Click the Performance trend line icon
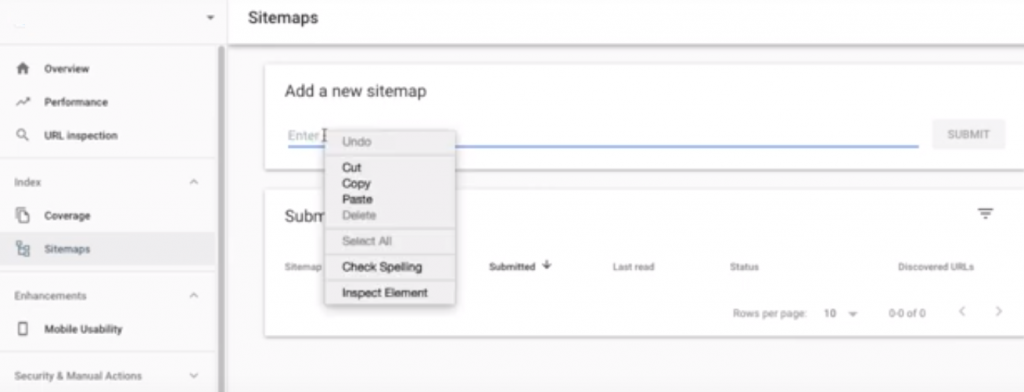 23,102
